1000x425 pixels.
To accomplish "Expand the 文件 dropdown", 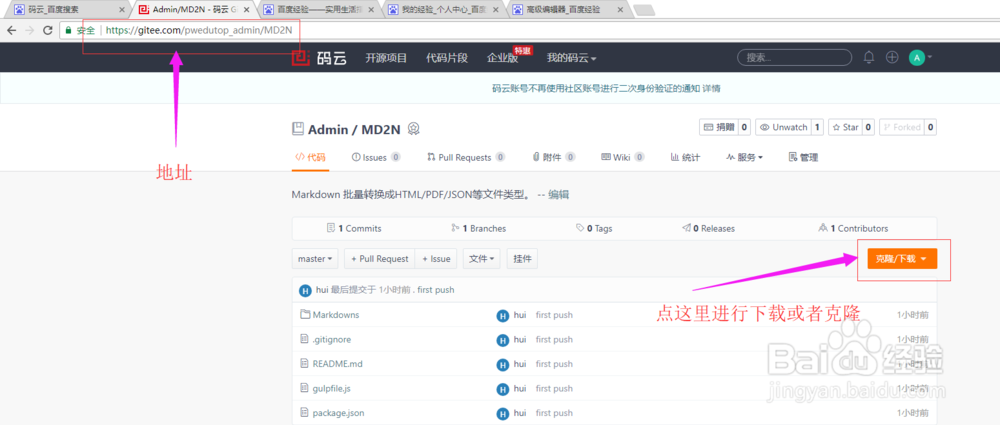I will [482, 259].
